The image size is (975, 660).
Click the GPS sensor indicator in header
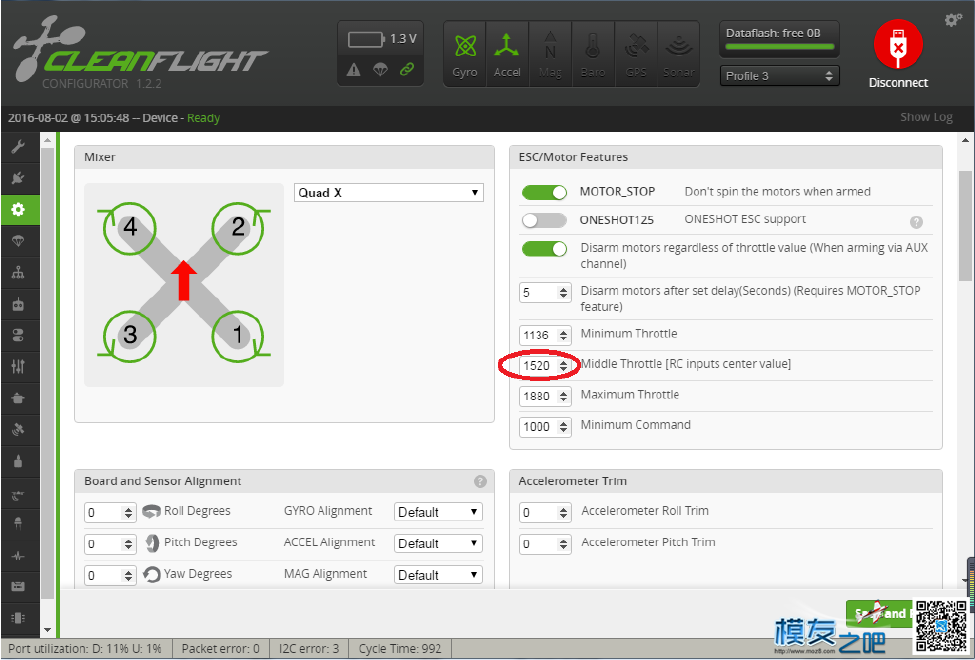(635, 54)
